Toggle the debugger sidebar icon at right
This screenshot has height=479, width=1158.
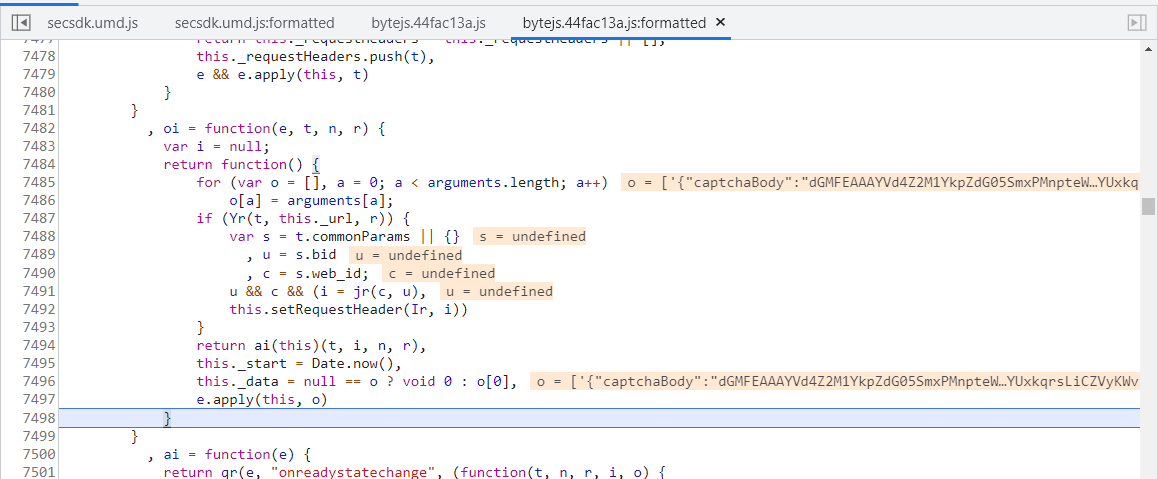tap(1137, 23)
